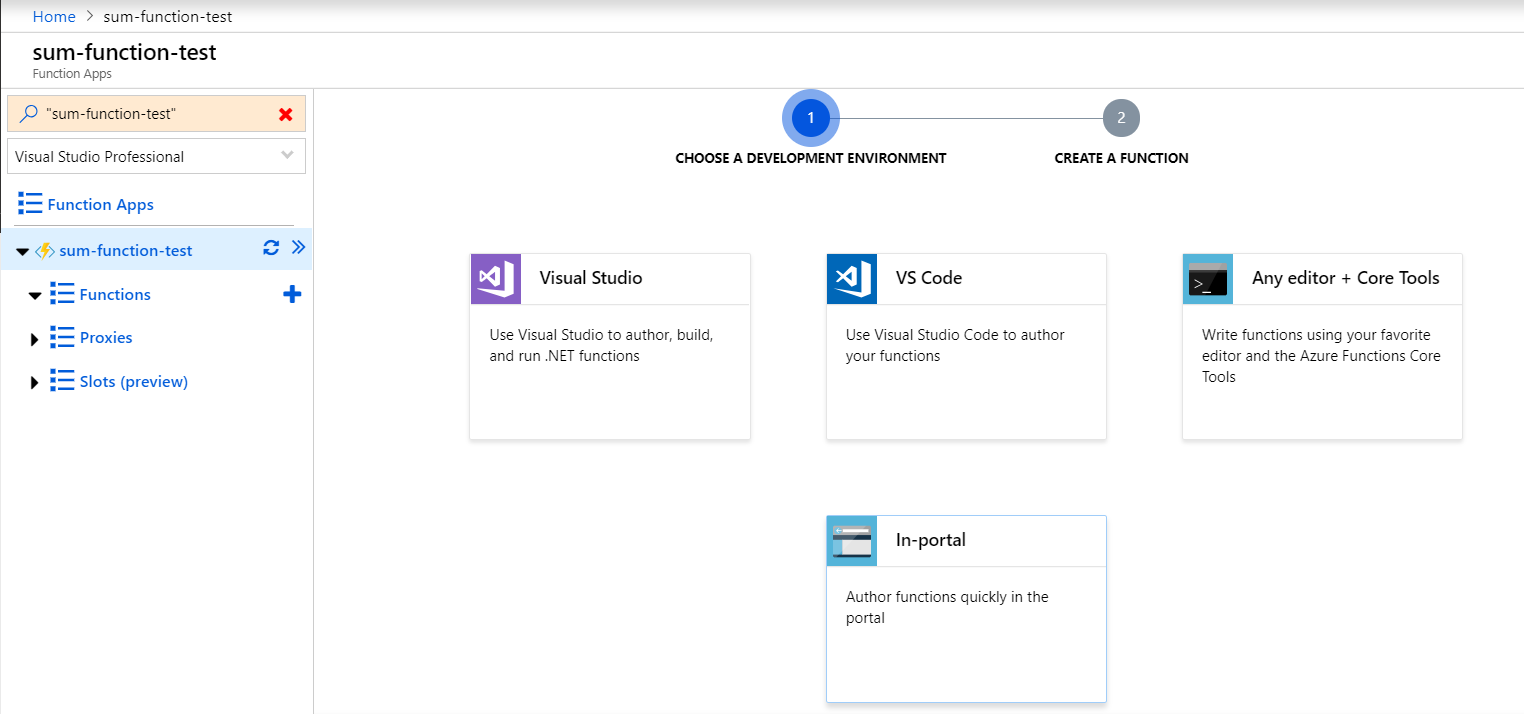Select step 1 Choose a Development Environment
Screen dimensions: 1524x714
click(x=811, y=118)
